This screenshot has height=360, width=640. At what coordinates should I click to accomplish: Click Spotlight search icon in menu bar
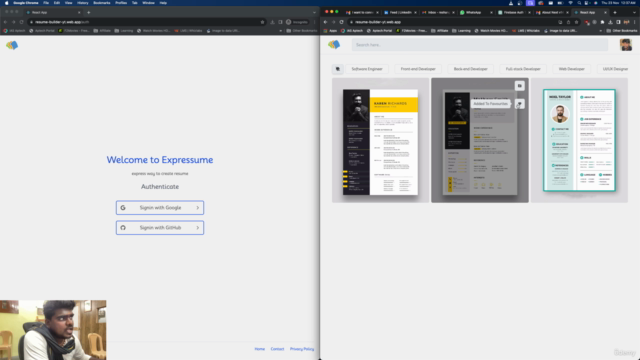(579, 3)
